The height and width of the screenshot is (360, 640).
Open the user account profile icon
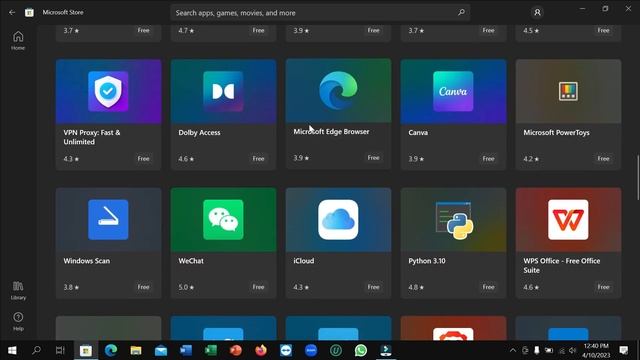537,13
